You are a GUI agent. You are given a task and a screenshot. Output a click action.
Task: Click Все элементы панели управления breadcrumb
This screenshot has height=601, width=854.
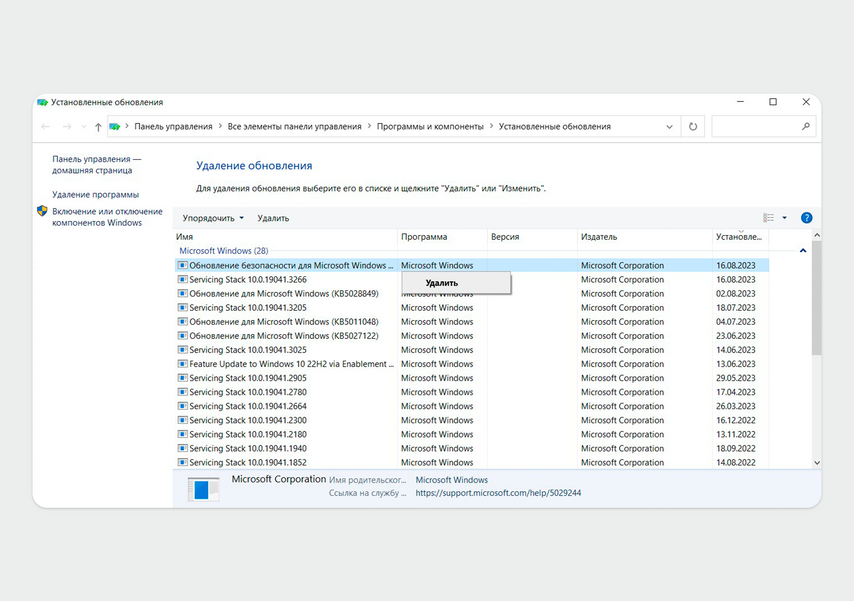[295, 126]
